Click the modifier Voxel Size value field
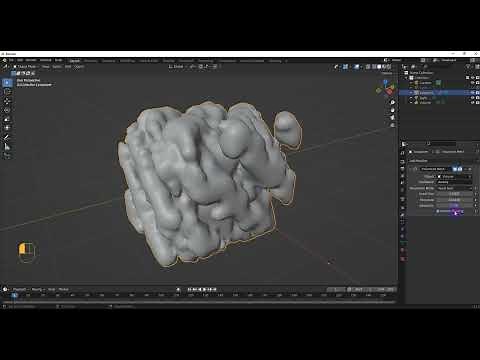The width and height of the screenshot is (480, 360). click(x=454, y=194)
